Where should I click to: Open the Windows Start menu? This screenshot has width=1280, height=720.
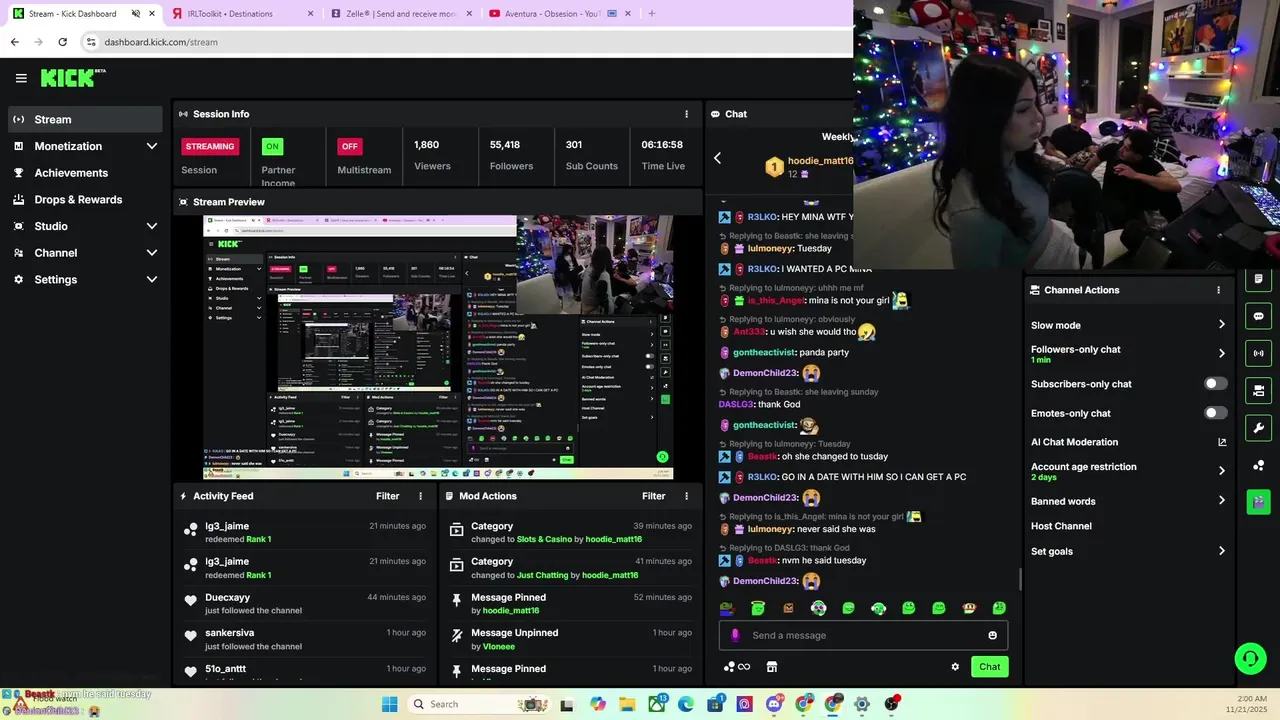[389, 704]
